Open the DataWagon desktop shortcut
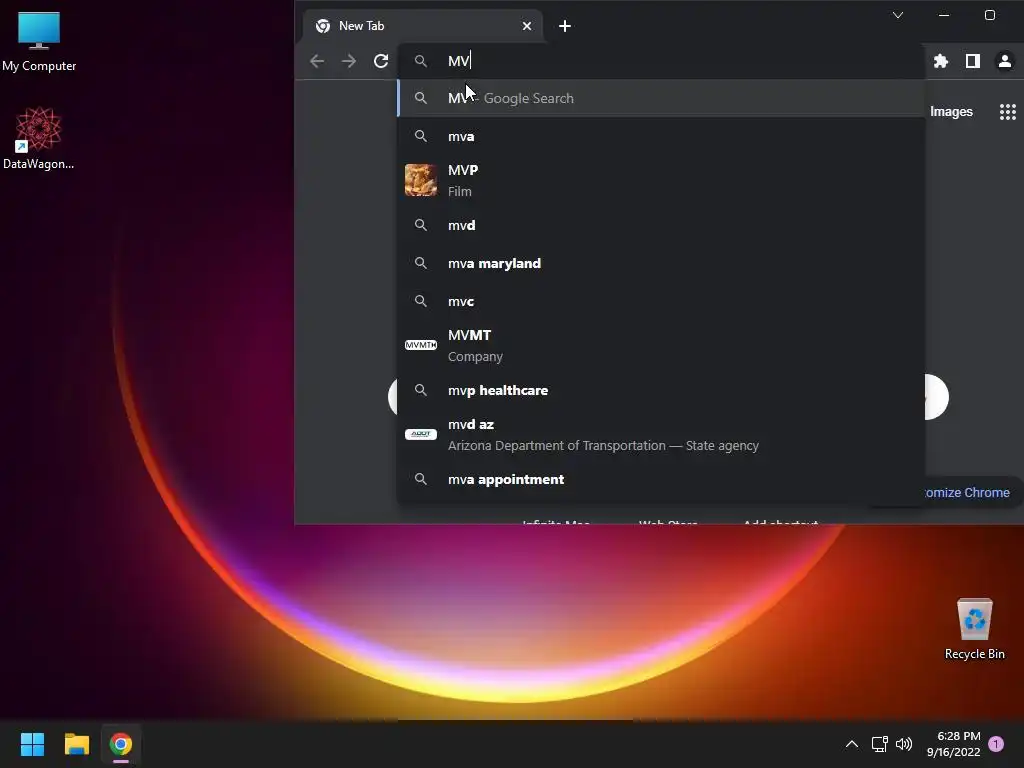This screenshot has height=768, width=1024. click(x=39, y=138)
